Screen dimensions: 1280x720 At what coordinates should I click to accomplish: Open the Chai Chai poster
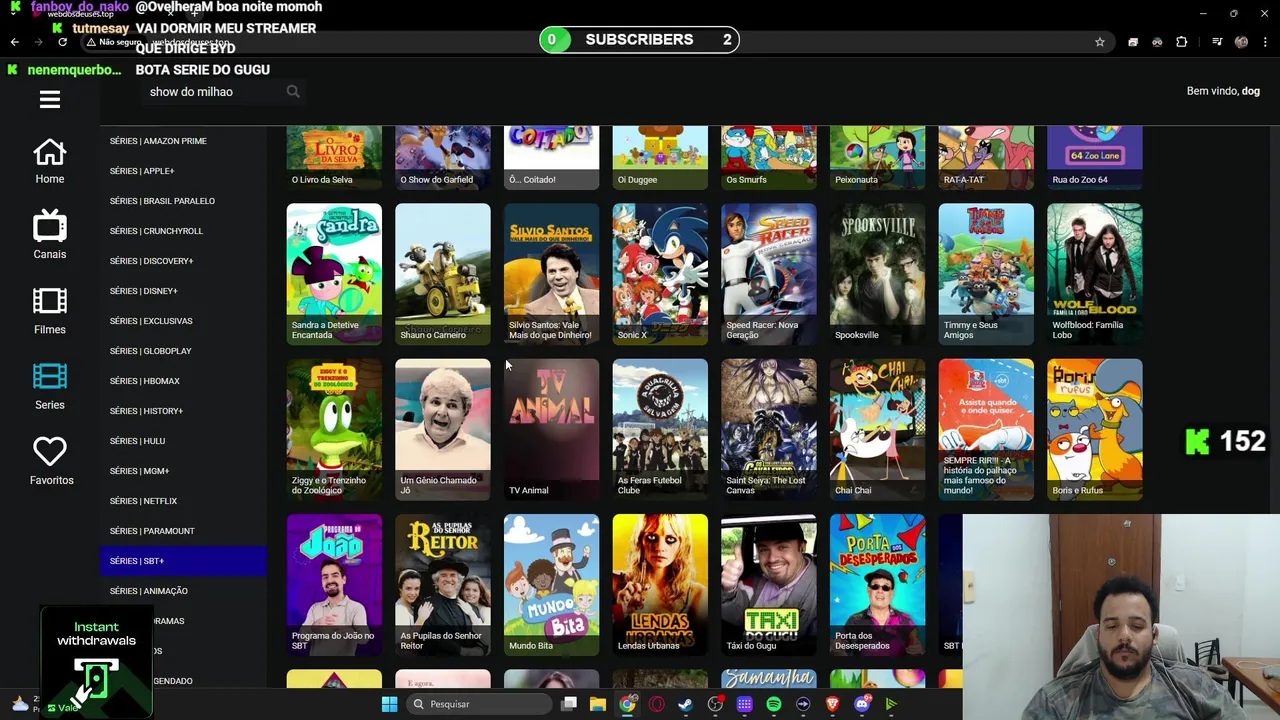pos(877,429)
